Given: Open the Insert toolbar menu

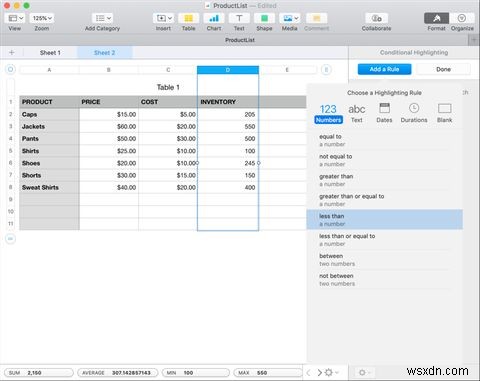Looking at the screenshot, I should (164, 18).
